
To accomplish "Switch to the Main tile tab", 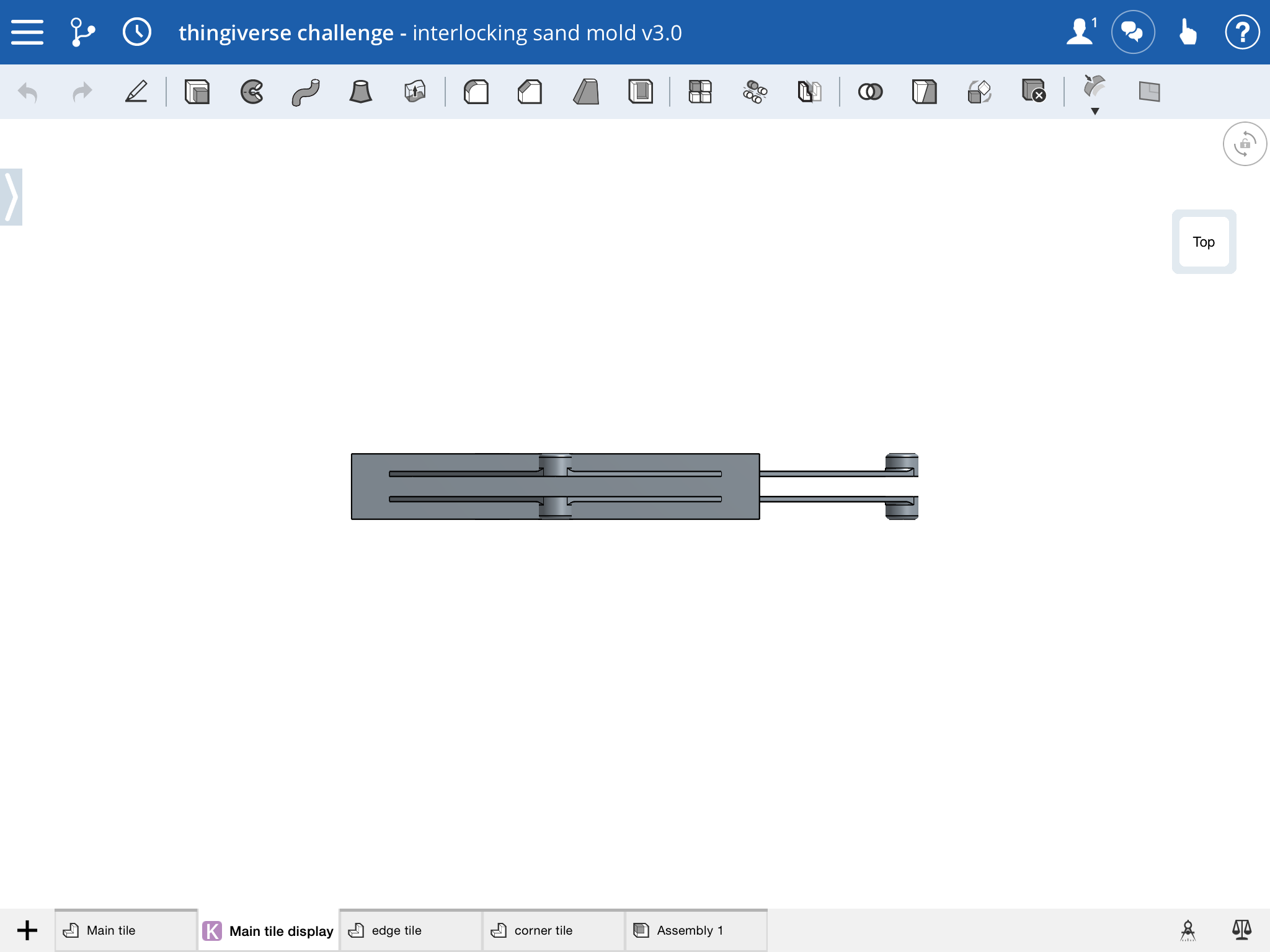I will (x=126, y=930).
